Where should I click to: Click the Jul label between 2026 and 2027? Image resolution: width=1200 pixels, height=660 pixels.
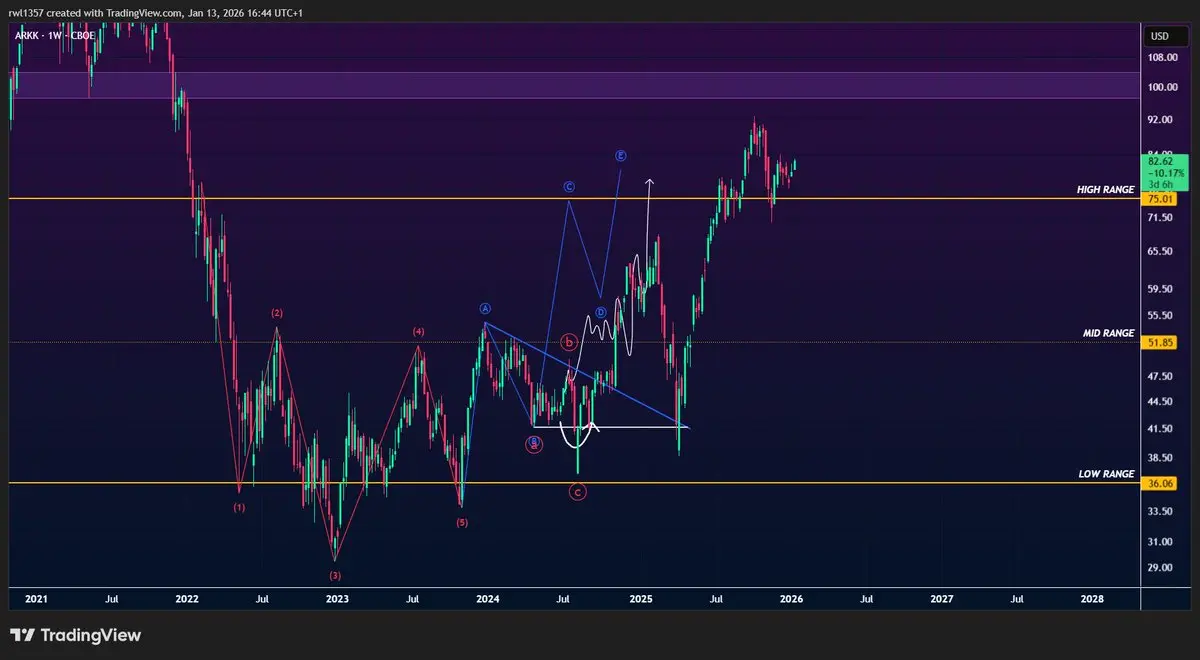coord(866,599)
